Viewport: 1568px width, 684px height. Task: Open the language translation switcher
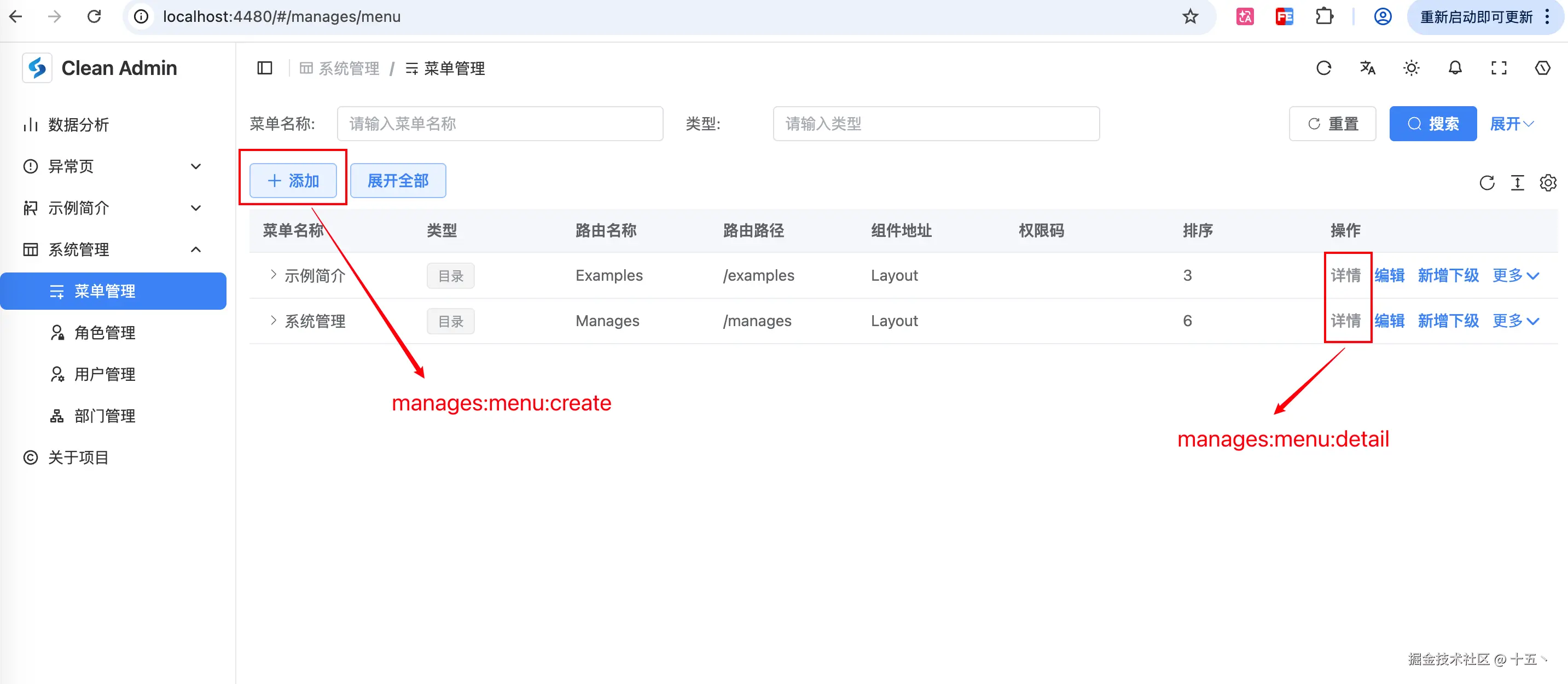(x=1367, y=68)
